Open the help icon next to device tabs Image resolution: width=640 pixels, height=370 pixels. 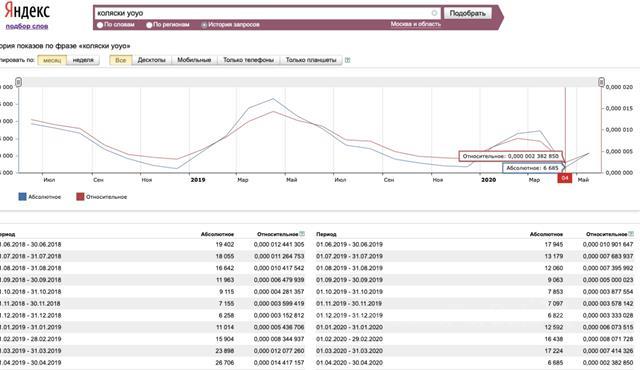tap(347, 60)
